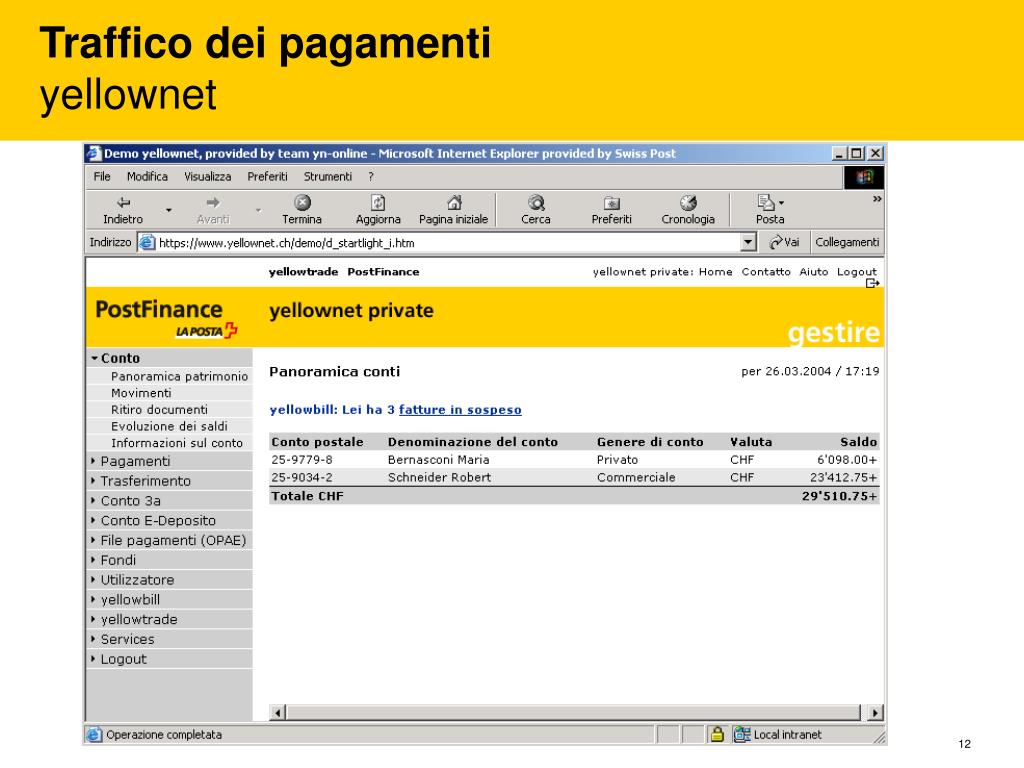The image size is (1024, 768).
Task: Click the horizontal scrollbar right arrow
Action: tap(875, 712)
